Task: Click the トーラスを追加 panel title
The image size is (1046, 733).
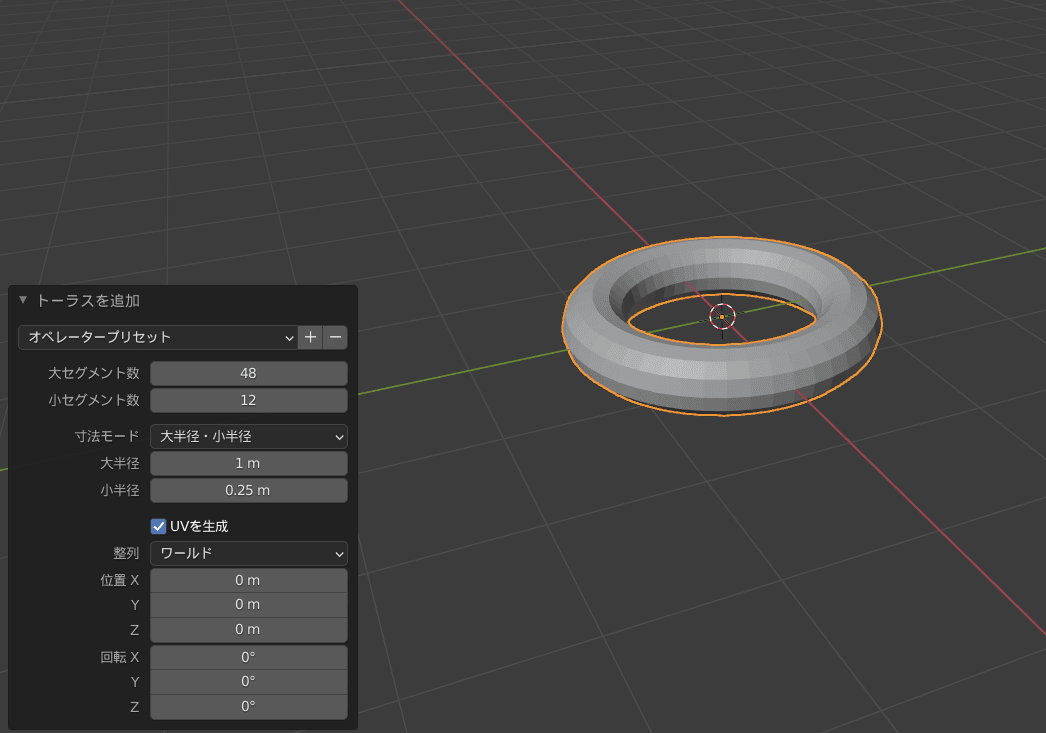Action: click(88, 301)
